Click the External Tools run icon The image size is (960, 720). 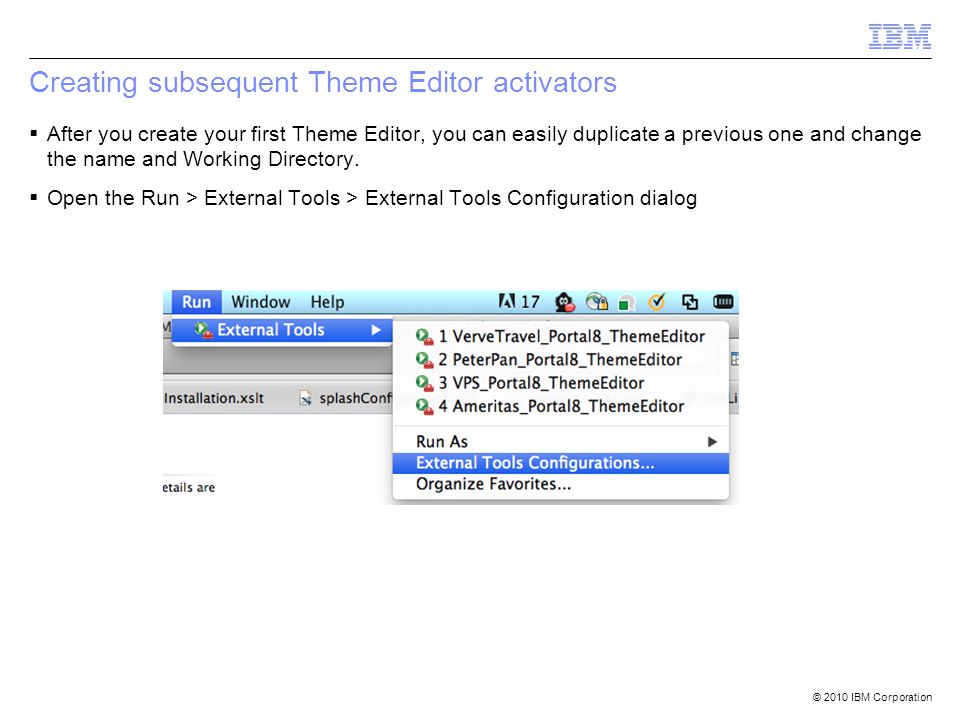(x=203, y=331)
